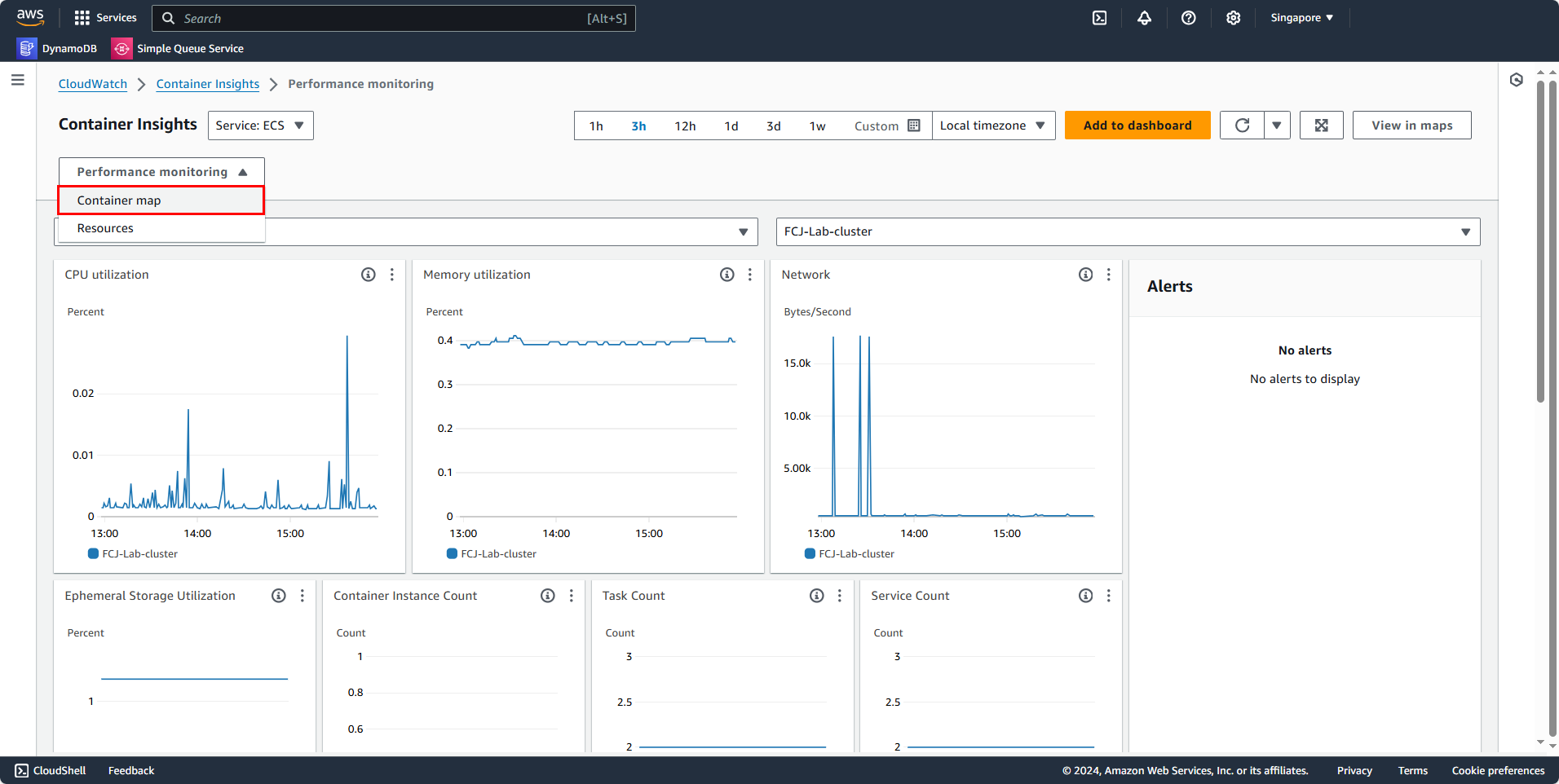The height and width of the screenshot is (784, 1559).
Task: Select Resources option
Action: pyautogui.click(x=161, y=228)
